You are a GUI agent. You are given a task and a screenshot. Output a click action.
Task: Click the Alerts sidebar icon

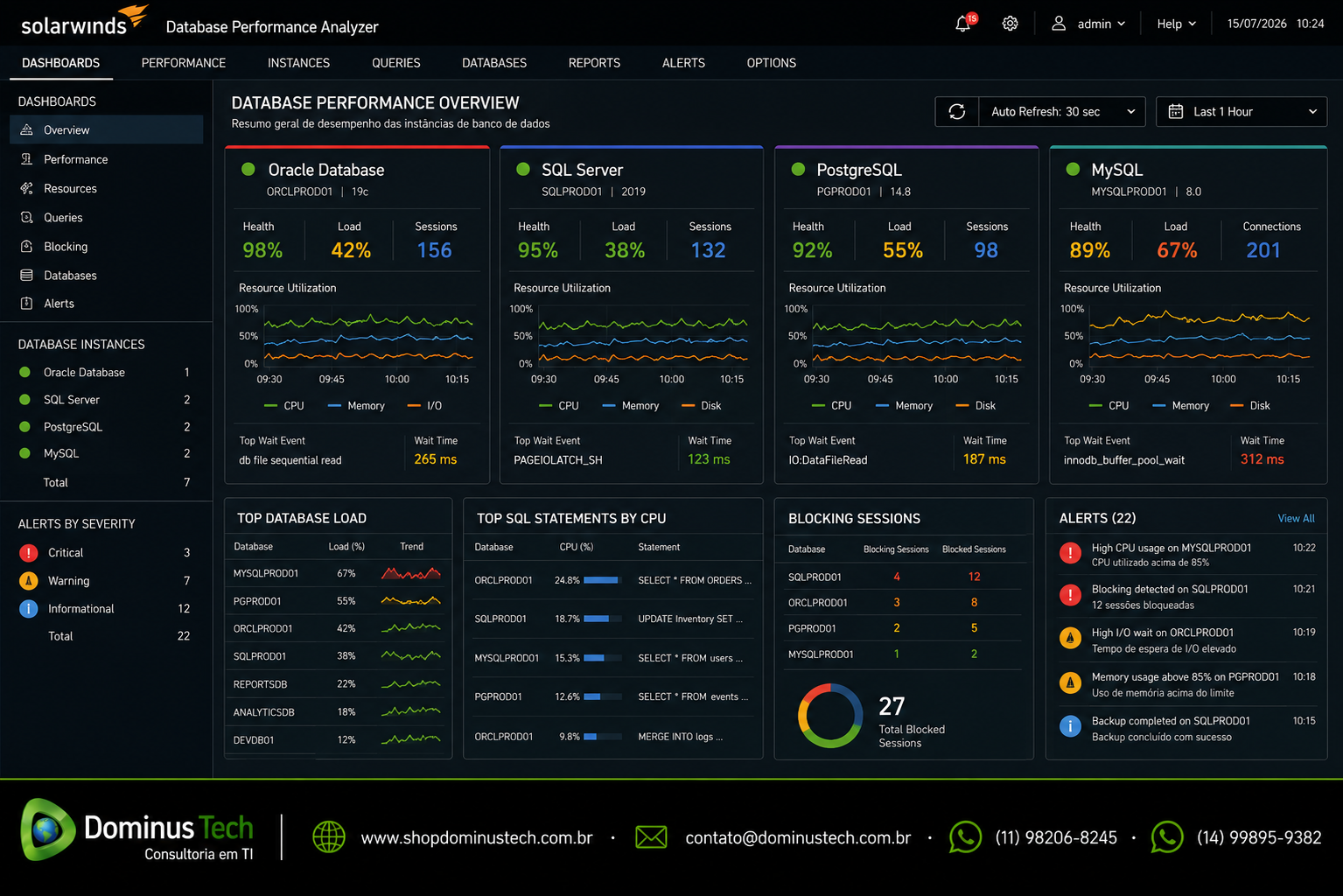27,304
